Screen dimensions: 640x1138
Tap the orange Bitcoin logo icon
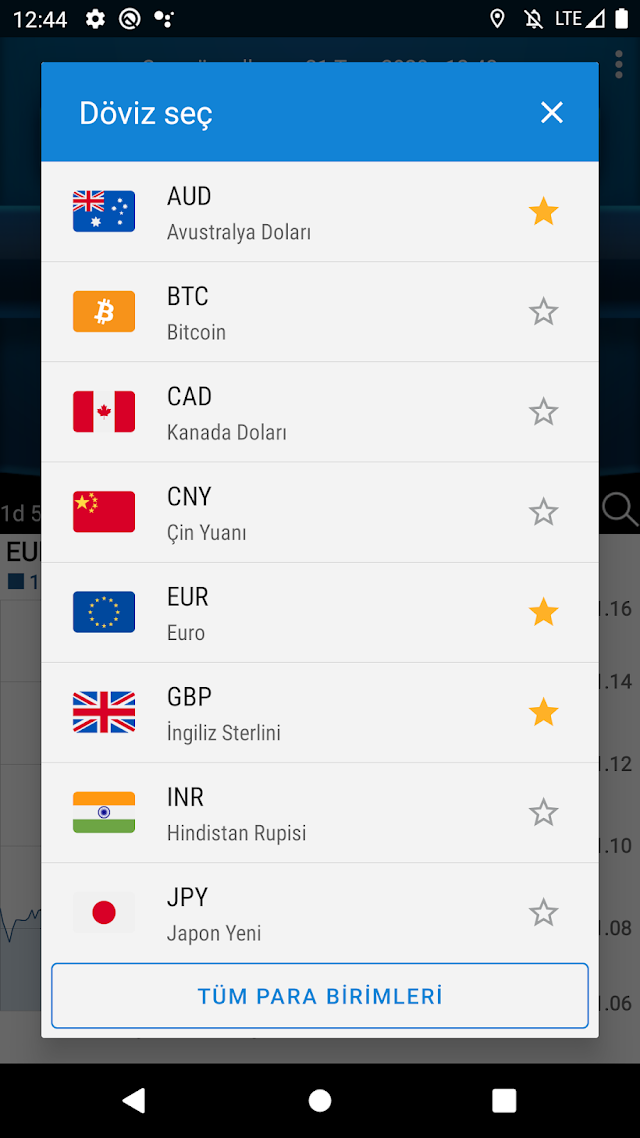[104, 311]
